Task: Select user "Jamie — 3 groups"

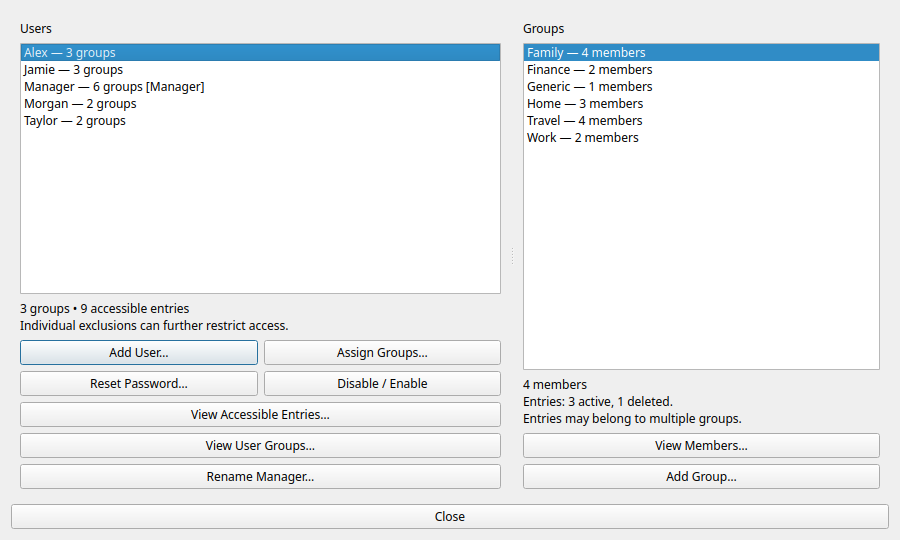Action: (260, 69)
